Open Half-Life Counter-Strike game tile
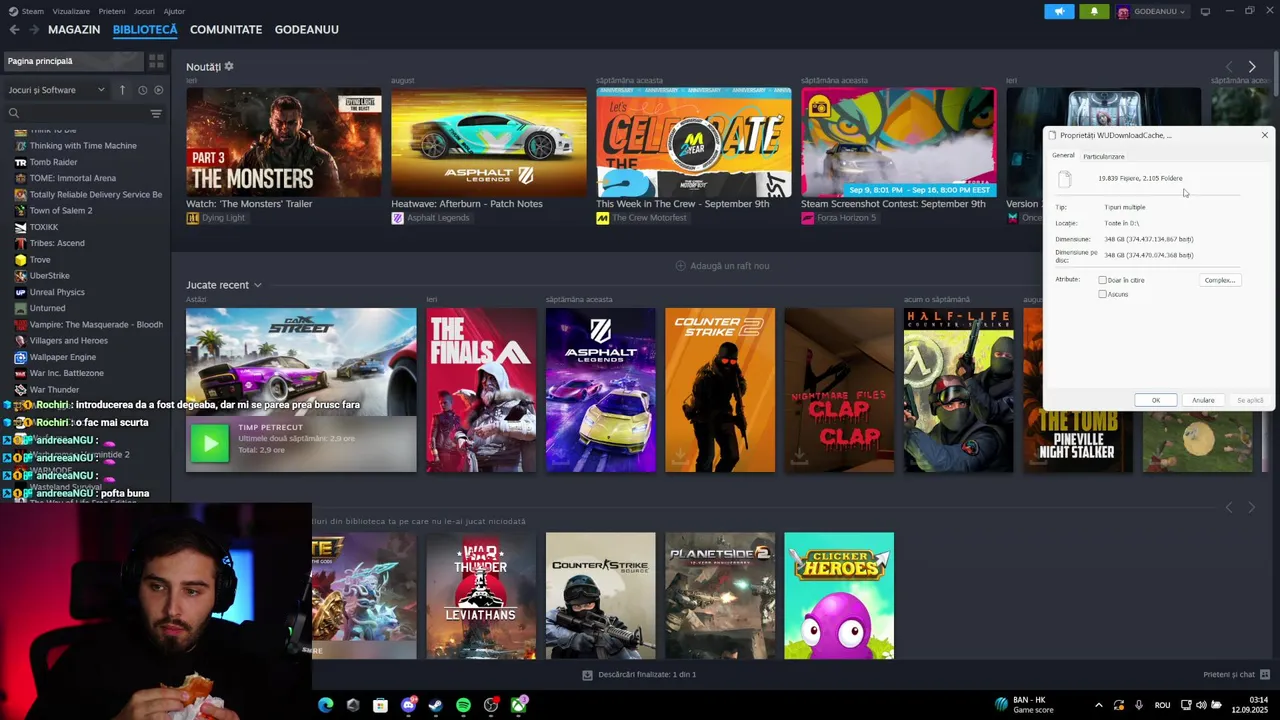This screenshot has width=1280, height=720. tap(959, 390)
